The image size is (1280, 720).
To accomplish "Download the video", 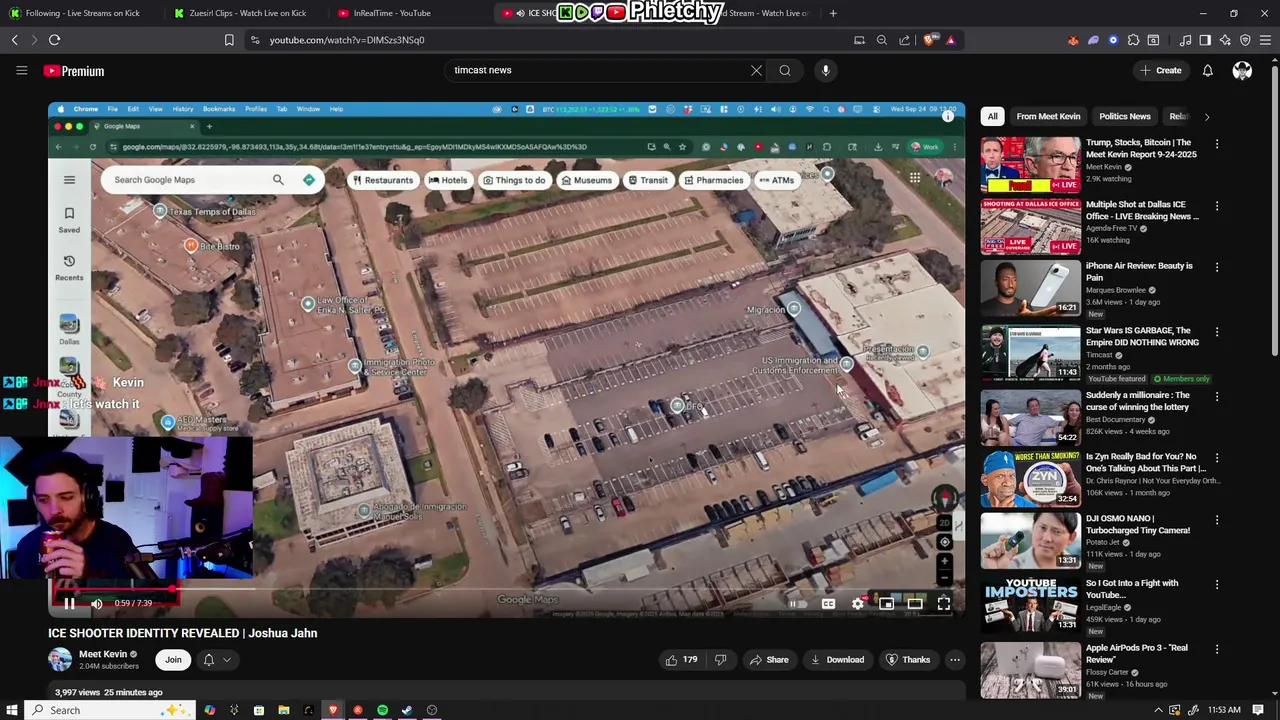I will [x=837, y=660].
